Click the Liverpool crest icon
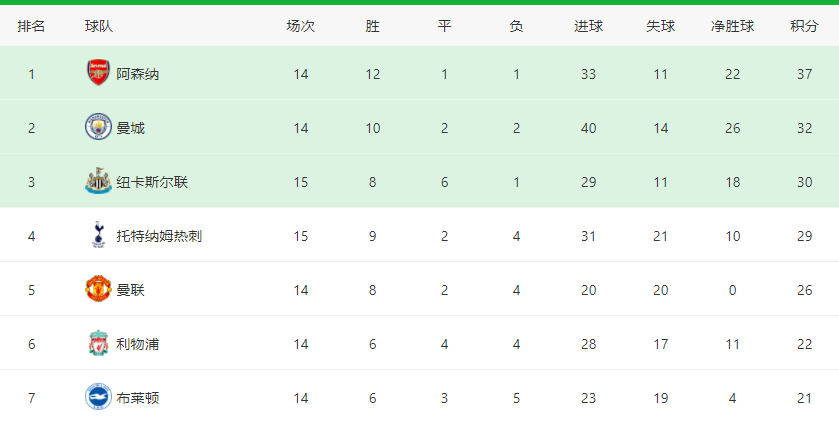The image size is (839, 423). pyautogui.click(x=98, y=343)
